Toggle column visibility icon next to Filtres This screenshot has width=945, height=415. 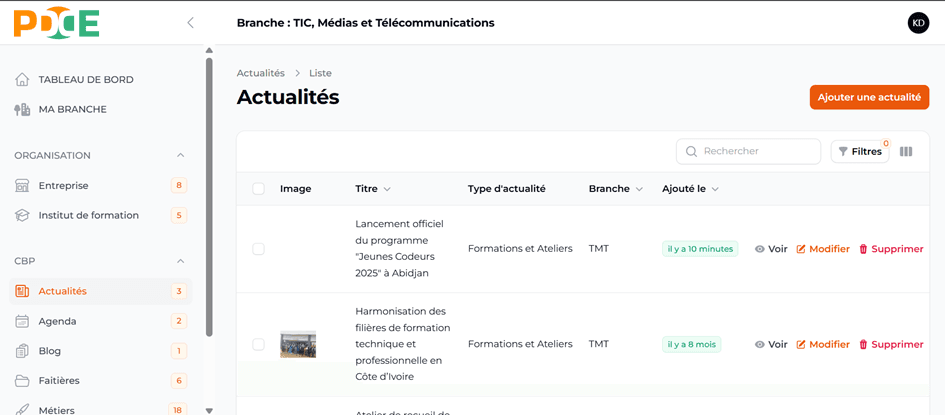(x=906, y=152)
